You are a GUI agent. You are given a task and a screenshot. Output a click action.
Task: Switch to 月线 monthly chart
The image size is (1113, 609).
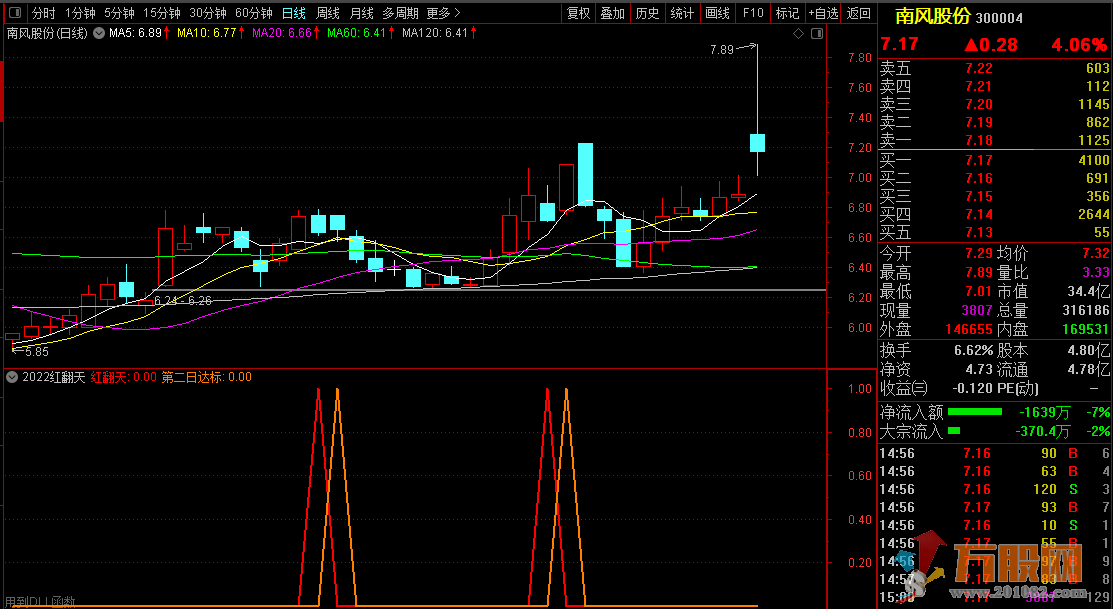(x=362, y=13)
